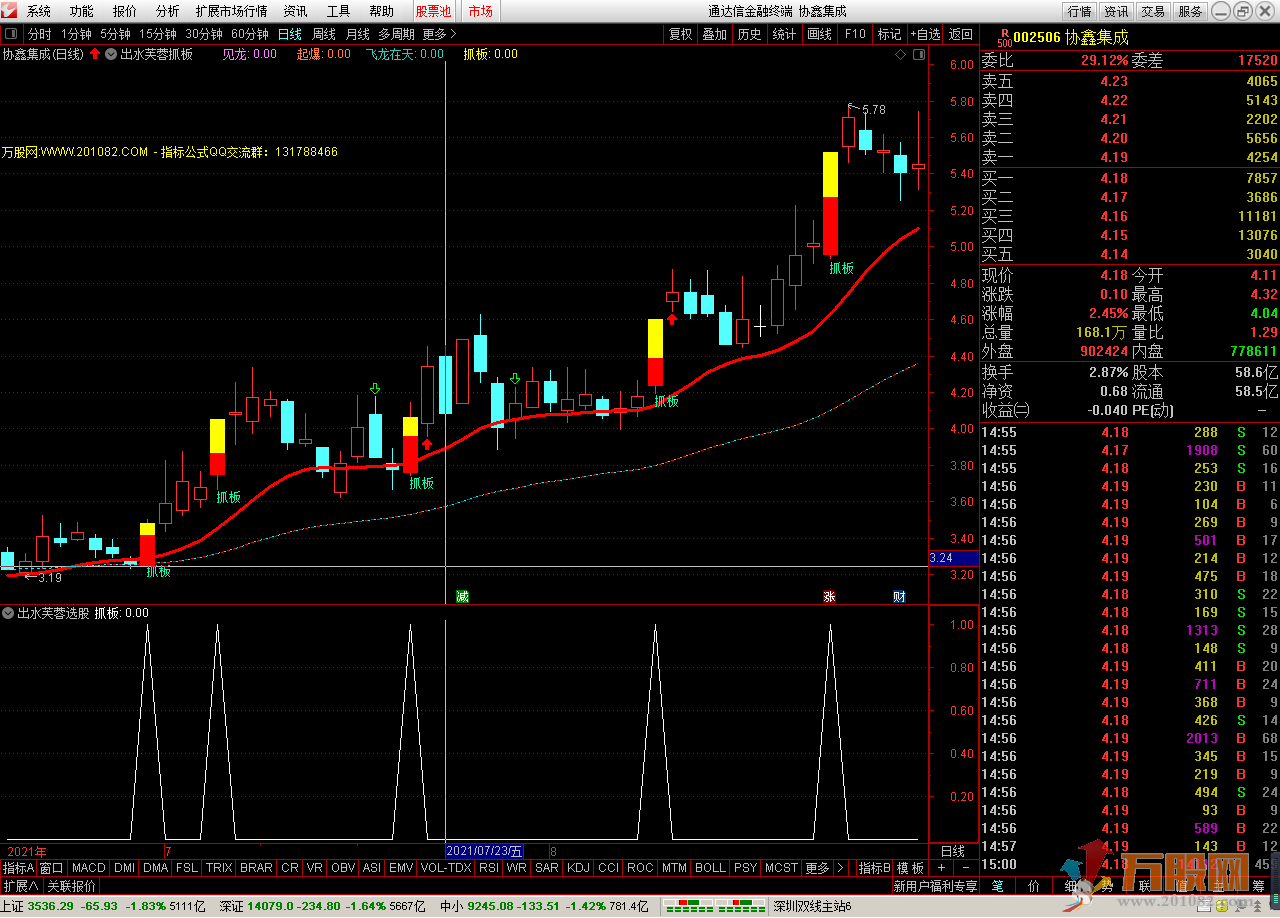
Task: Select the VOL-TDX indicator tab
Action: pos(446,868)
